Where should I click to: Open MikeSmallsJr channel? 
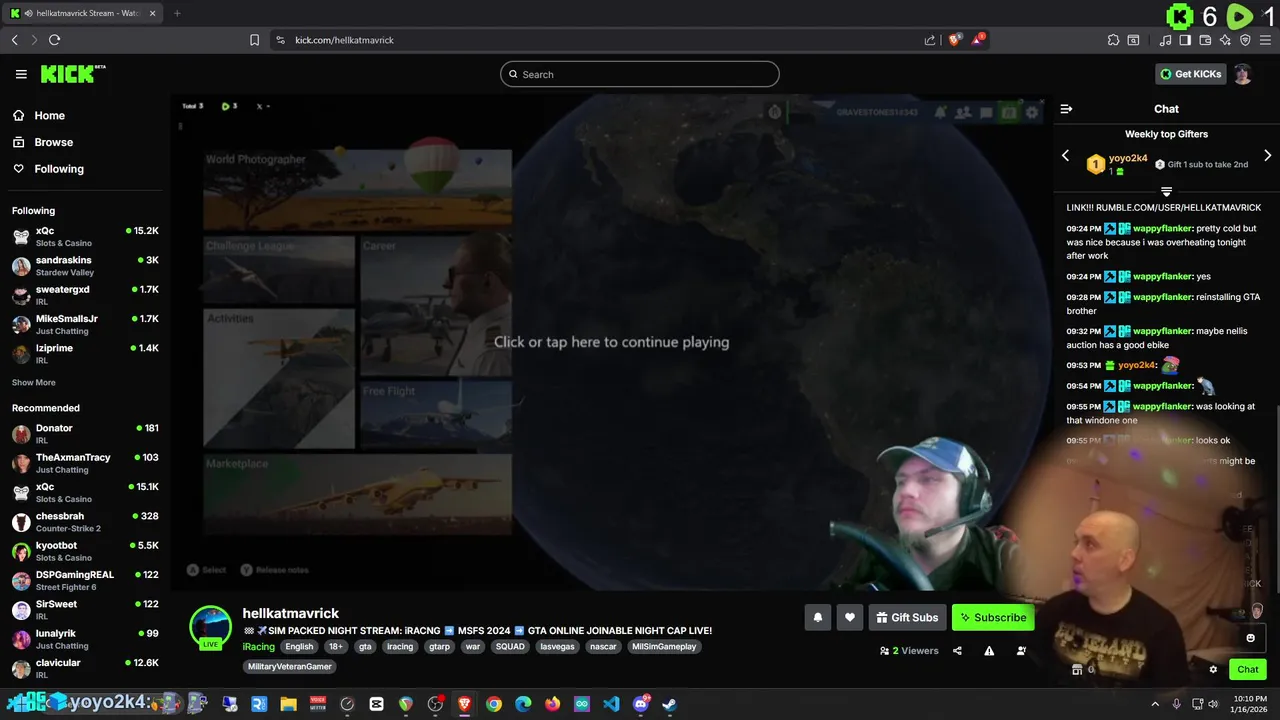tap(85, 324)
